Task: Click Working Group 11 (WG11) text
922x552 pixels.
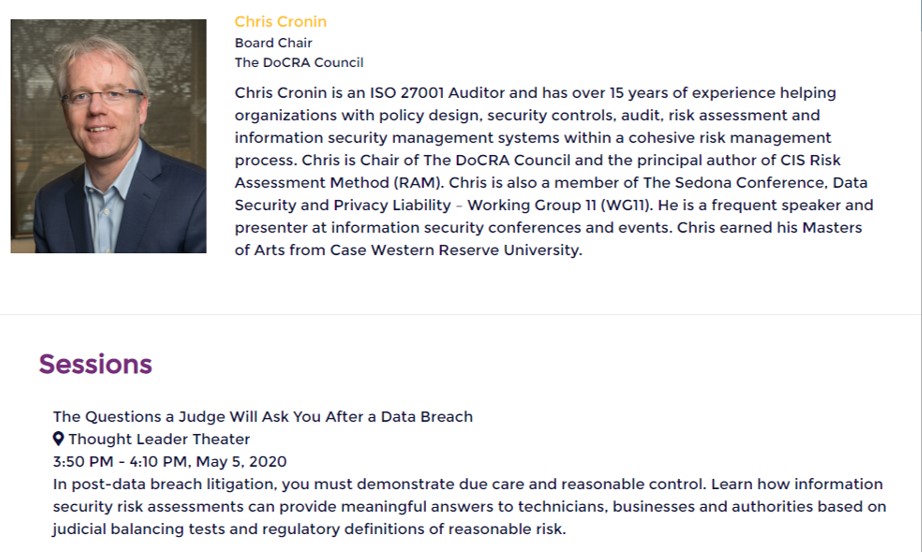Action: point(560,205)
